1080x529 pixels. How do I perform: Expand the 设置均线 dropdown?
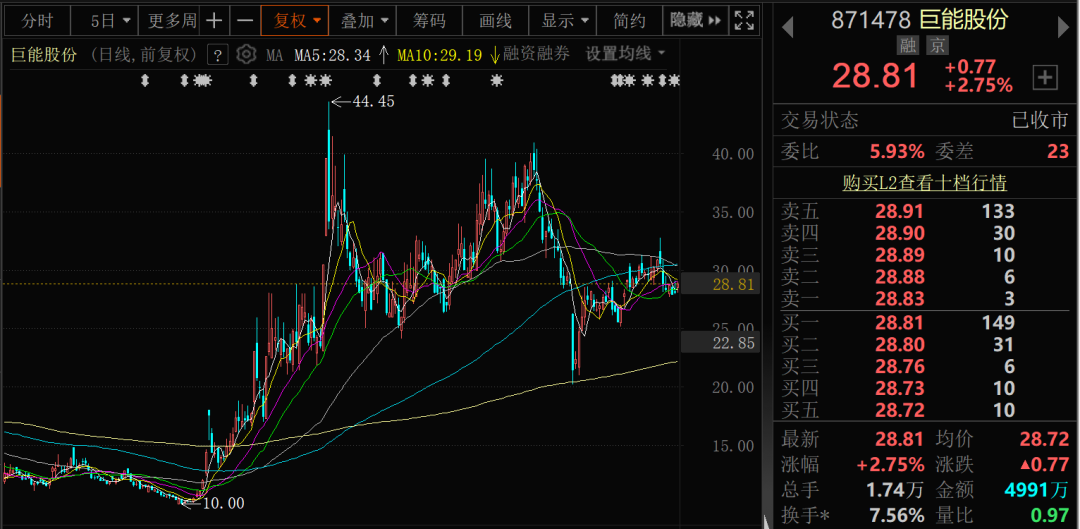coord(625,54)
